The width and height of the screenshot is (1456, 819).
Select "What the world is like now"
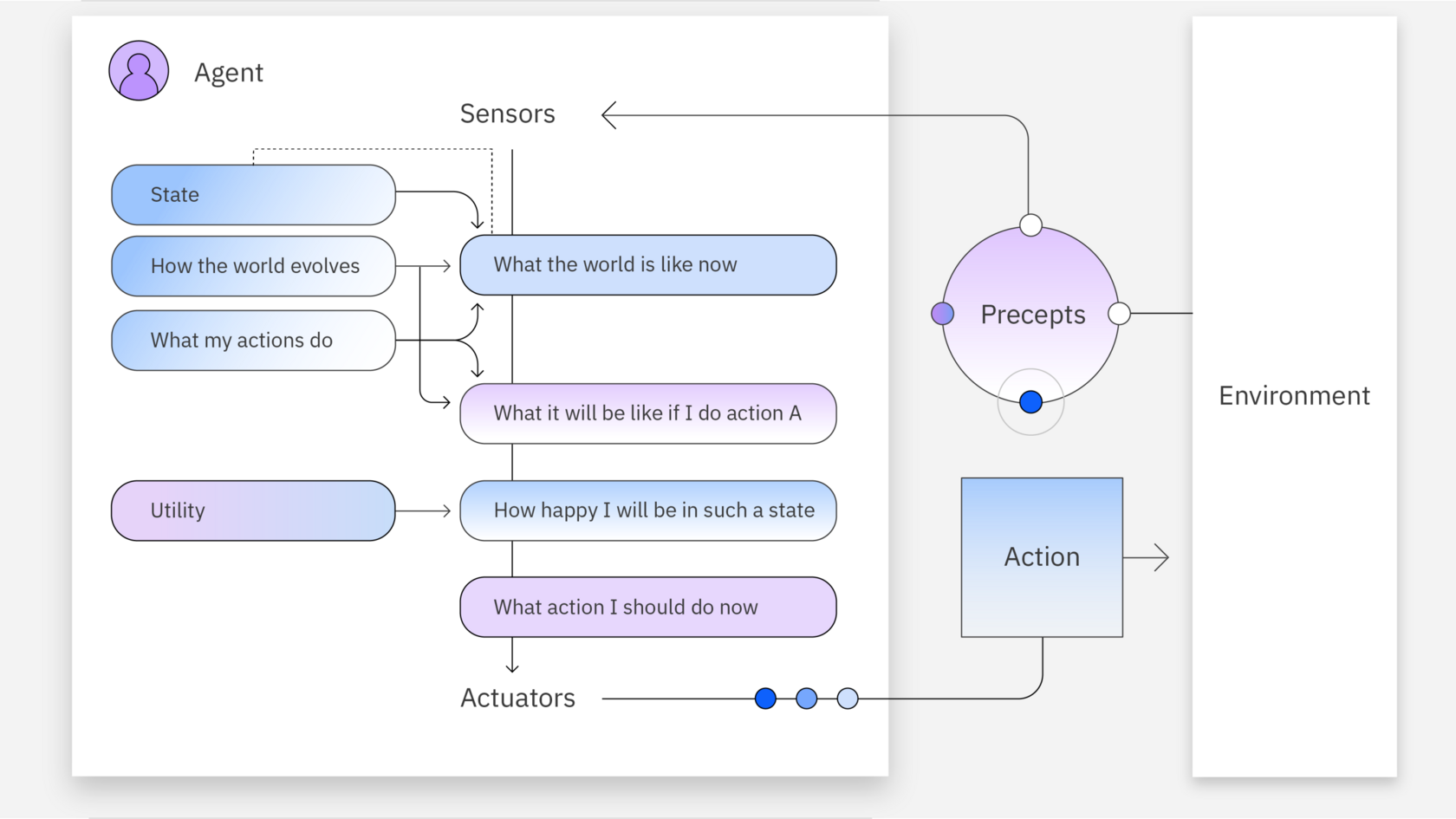[647, 265]
